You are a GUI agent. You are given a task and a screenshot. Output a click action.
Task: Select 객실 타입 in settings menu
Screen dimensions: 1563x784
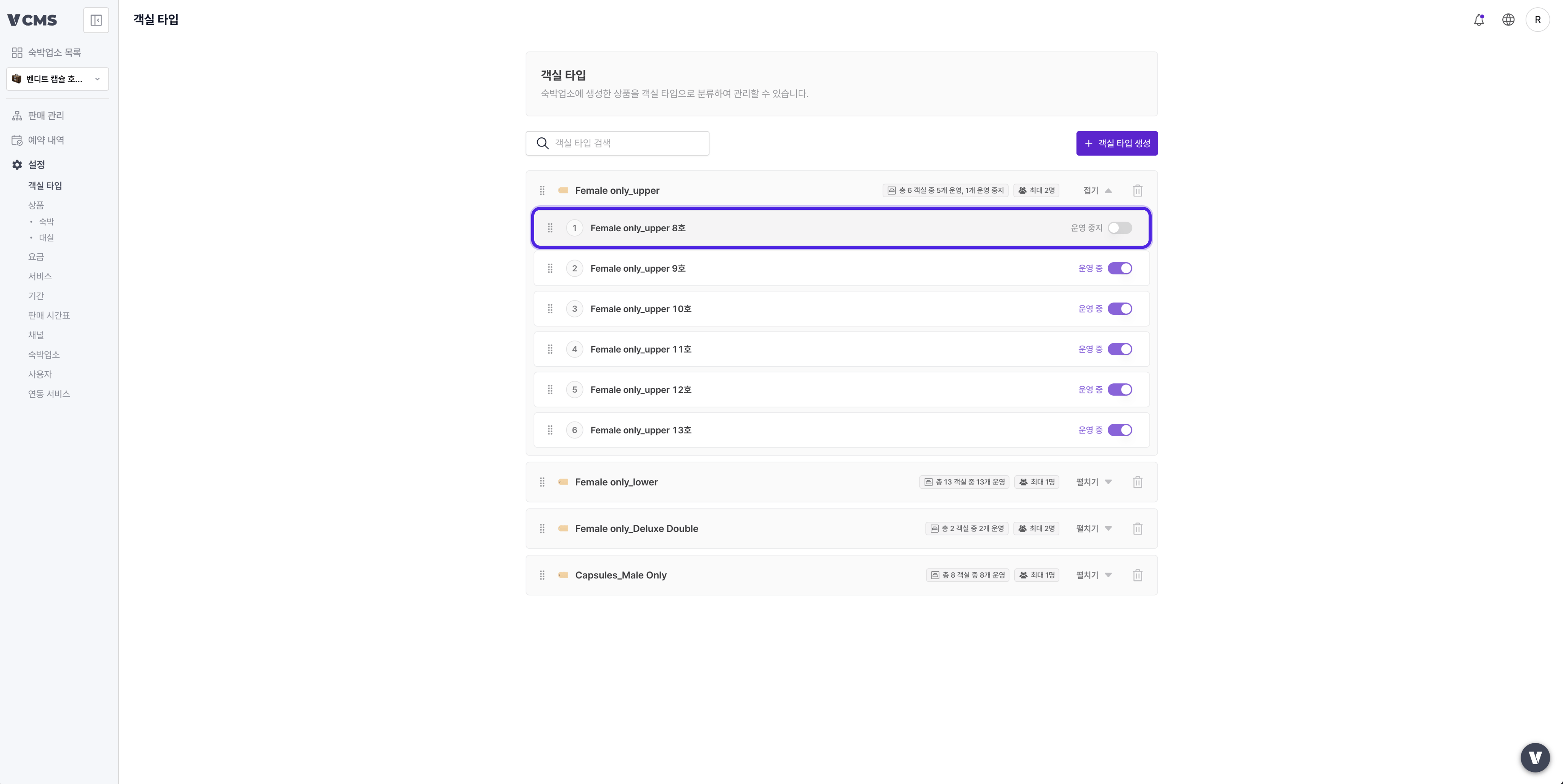tap(45, 186)
